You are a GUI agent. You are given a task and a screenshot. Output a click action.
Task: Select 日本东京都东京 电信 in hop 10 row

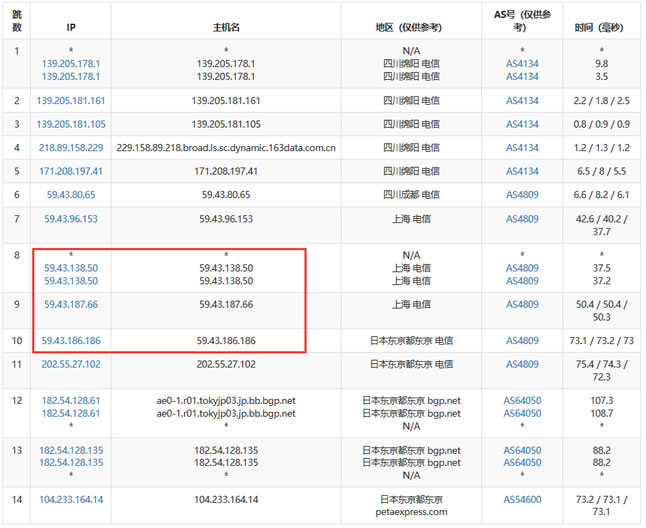(411, 341)
